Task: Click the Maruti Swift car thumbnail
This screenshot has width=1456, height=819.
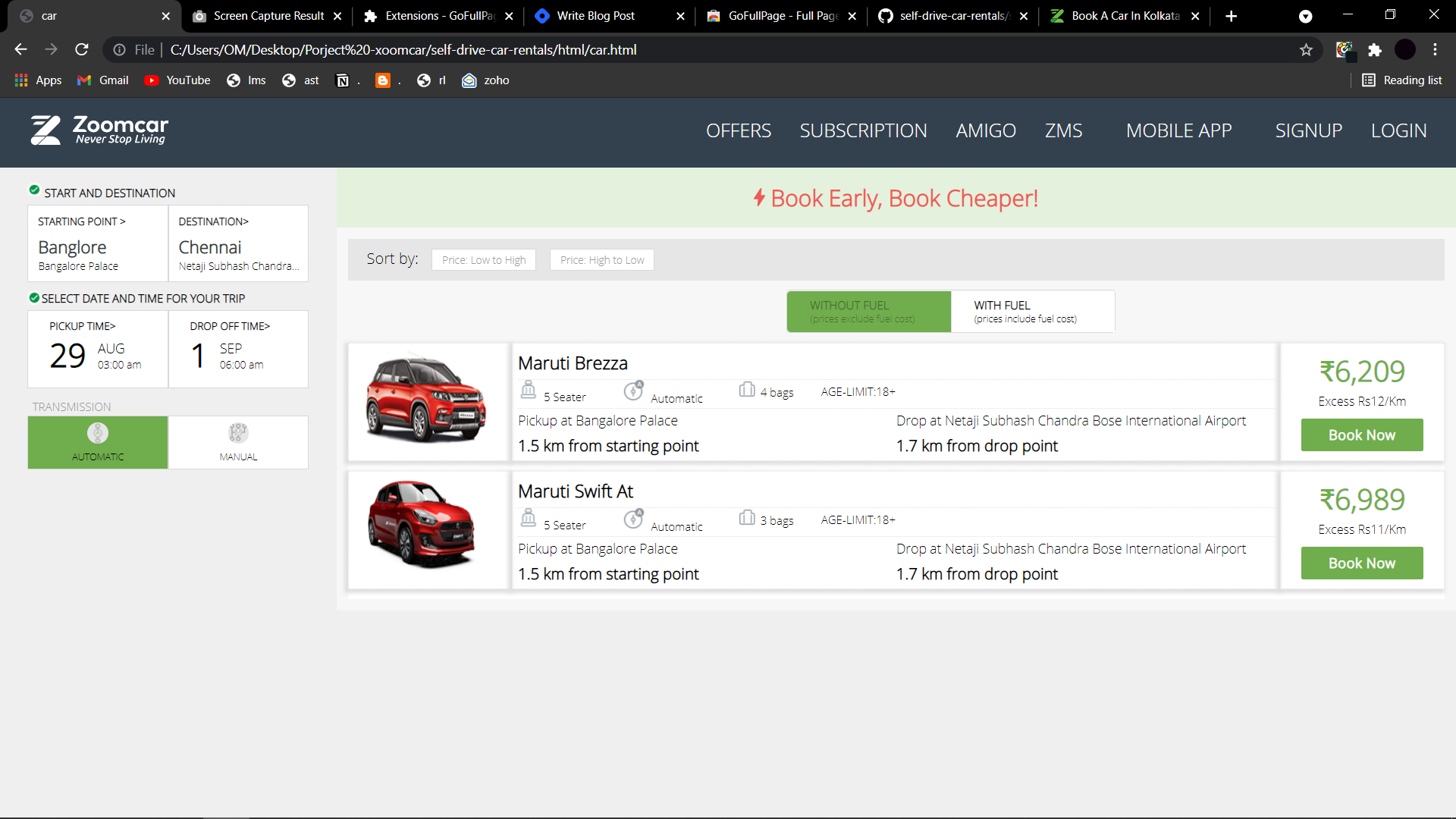Action: pos(422,525)
